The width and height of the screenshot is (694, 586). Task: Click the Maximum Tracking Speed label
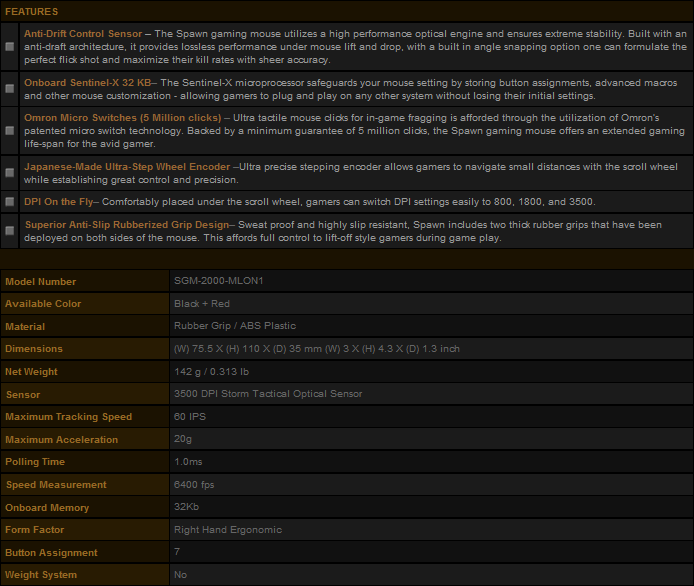[x=68, y=417]
